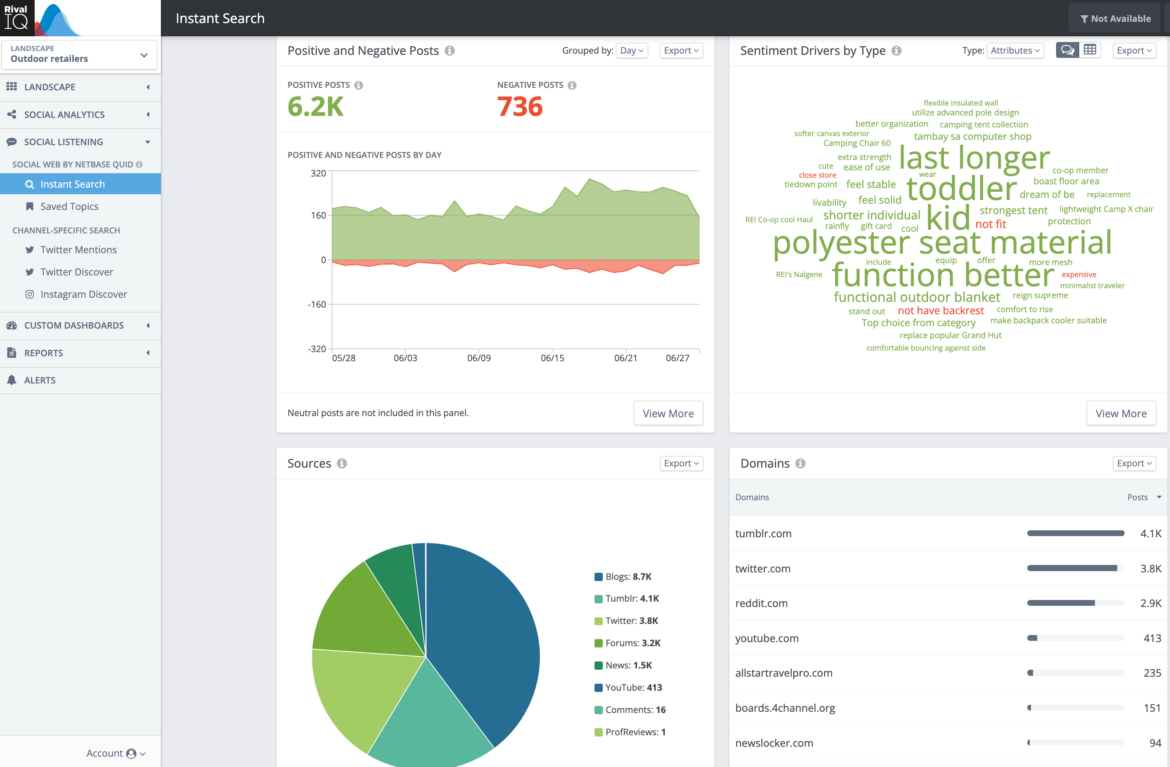The height and width of the screenshot is (767, 1170).
Task: Open the Outdoor retailers landscape selector
Action: coord(80,56)
